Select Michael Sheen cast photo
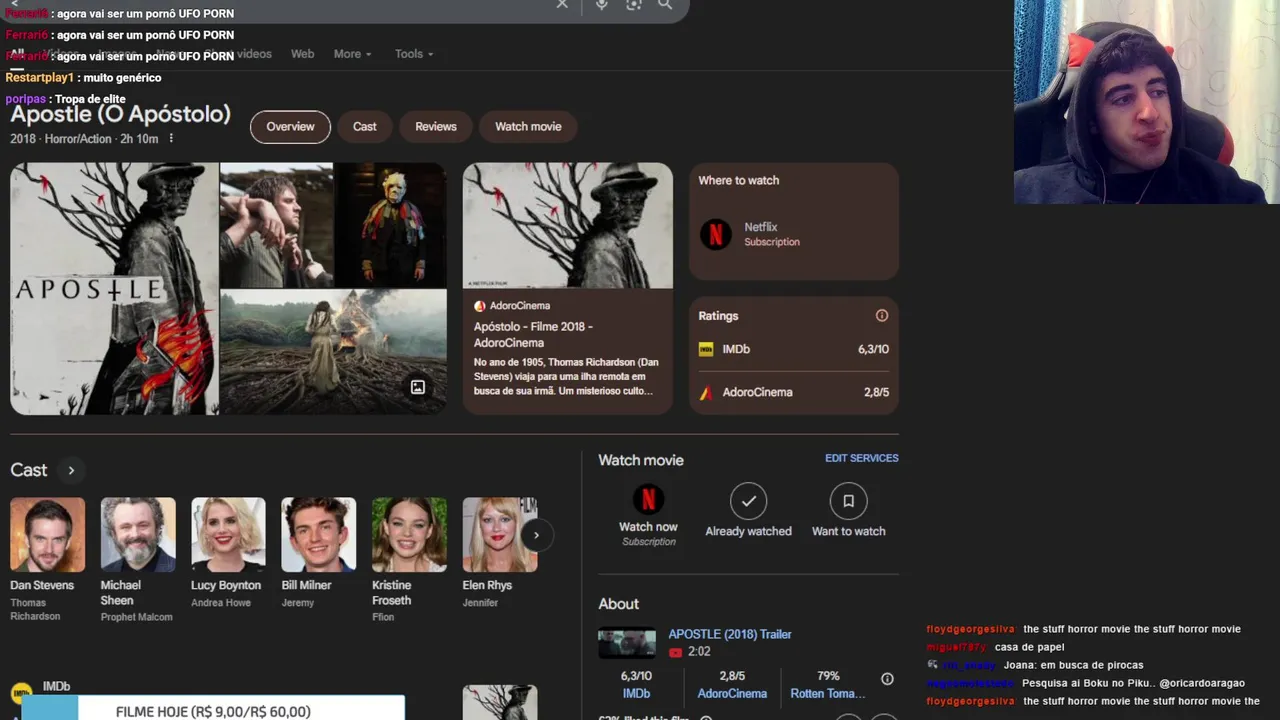 pyautogui.click(x=138, y=535)
